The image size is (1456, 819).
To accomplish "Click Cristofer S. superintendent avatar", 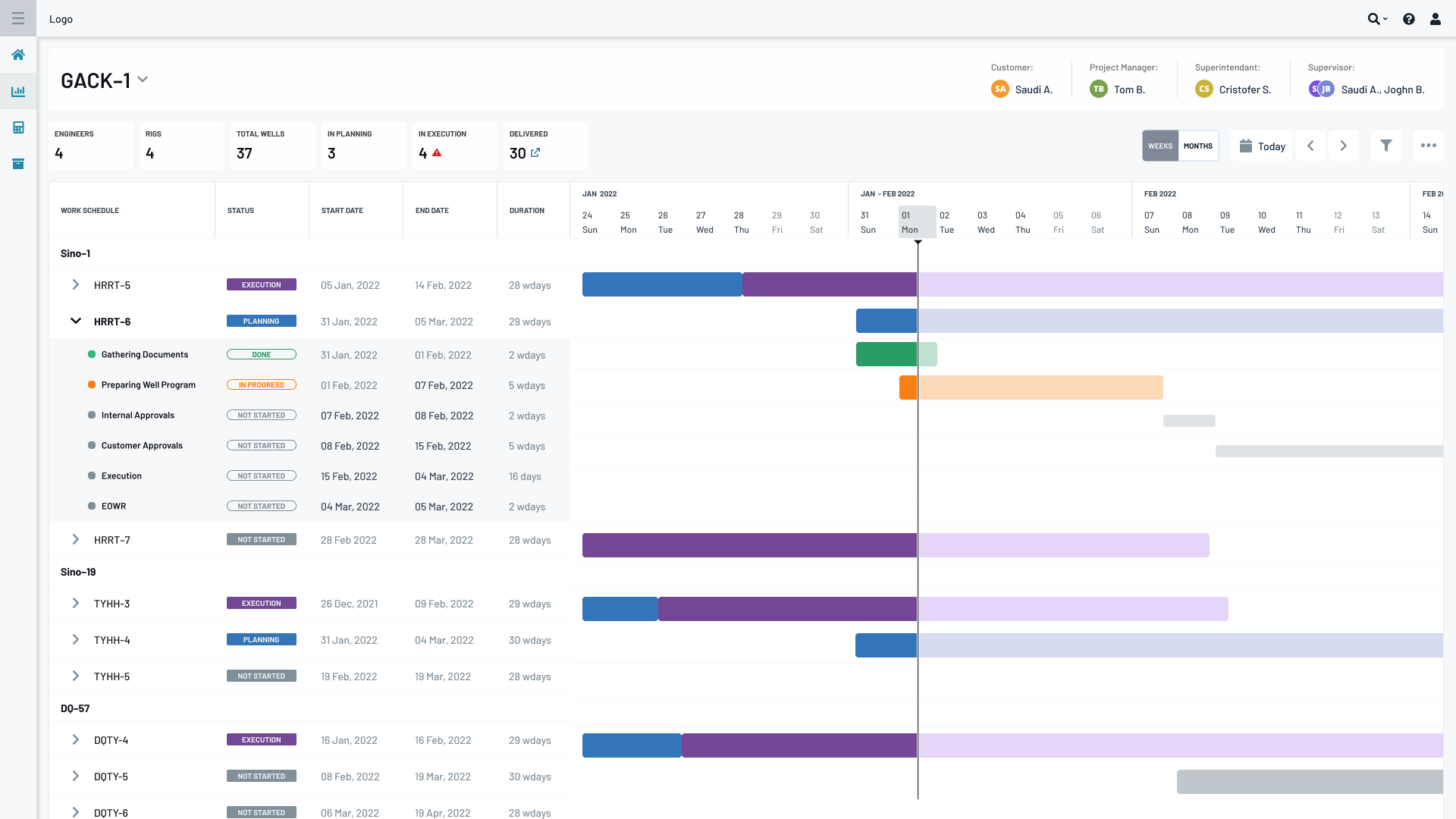I will [1204, 89].
